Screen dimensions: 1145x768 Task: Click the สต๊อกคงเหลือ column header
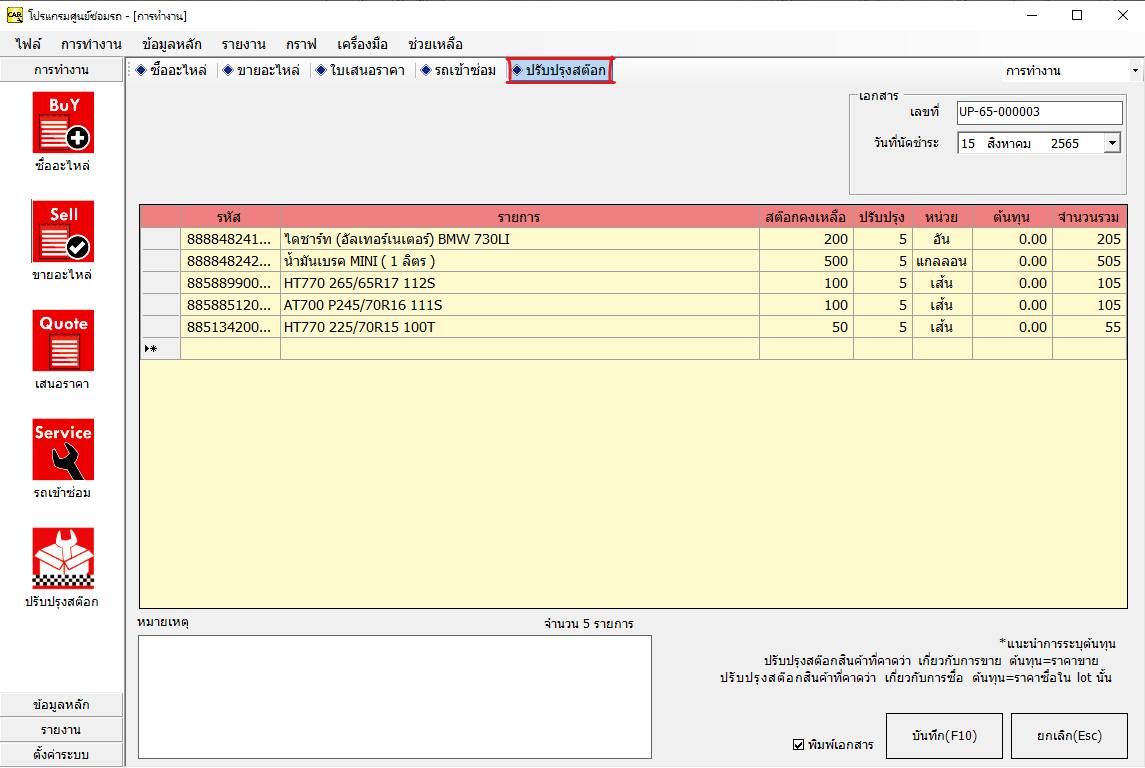point(806,217)
